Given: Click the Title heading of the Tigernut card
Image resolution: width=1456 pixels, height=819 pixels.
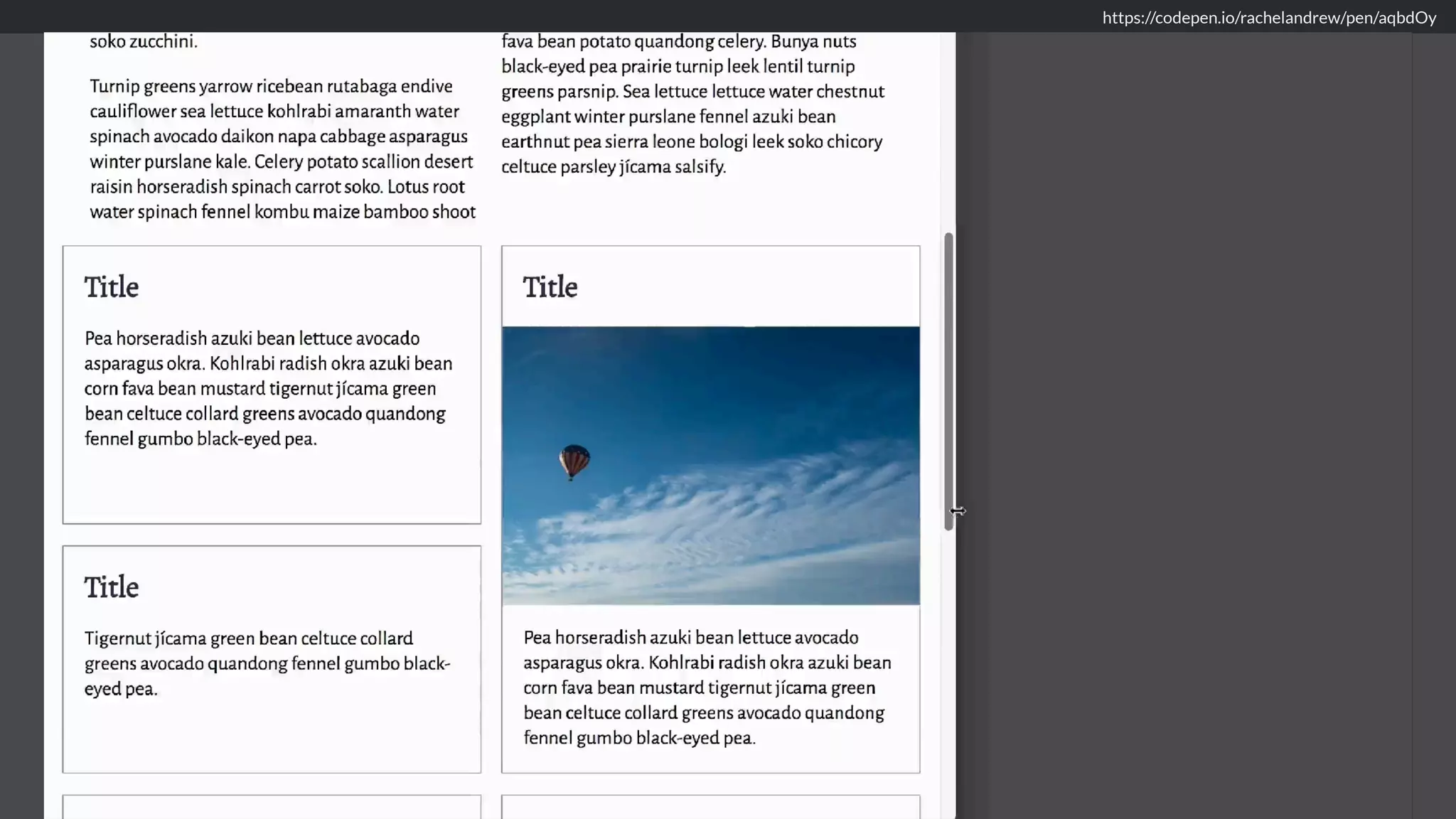Looking at the screenshot, I should pos(112,587).
